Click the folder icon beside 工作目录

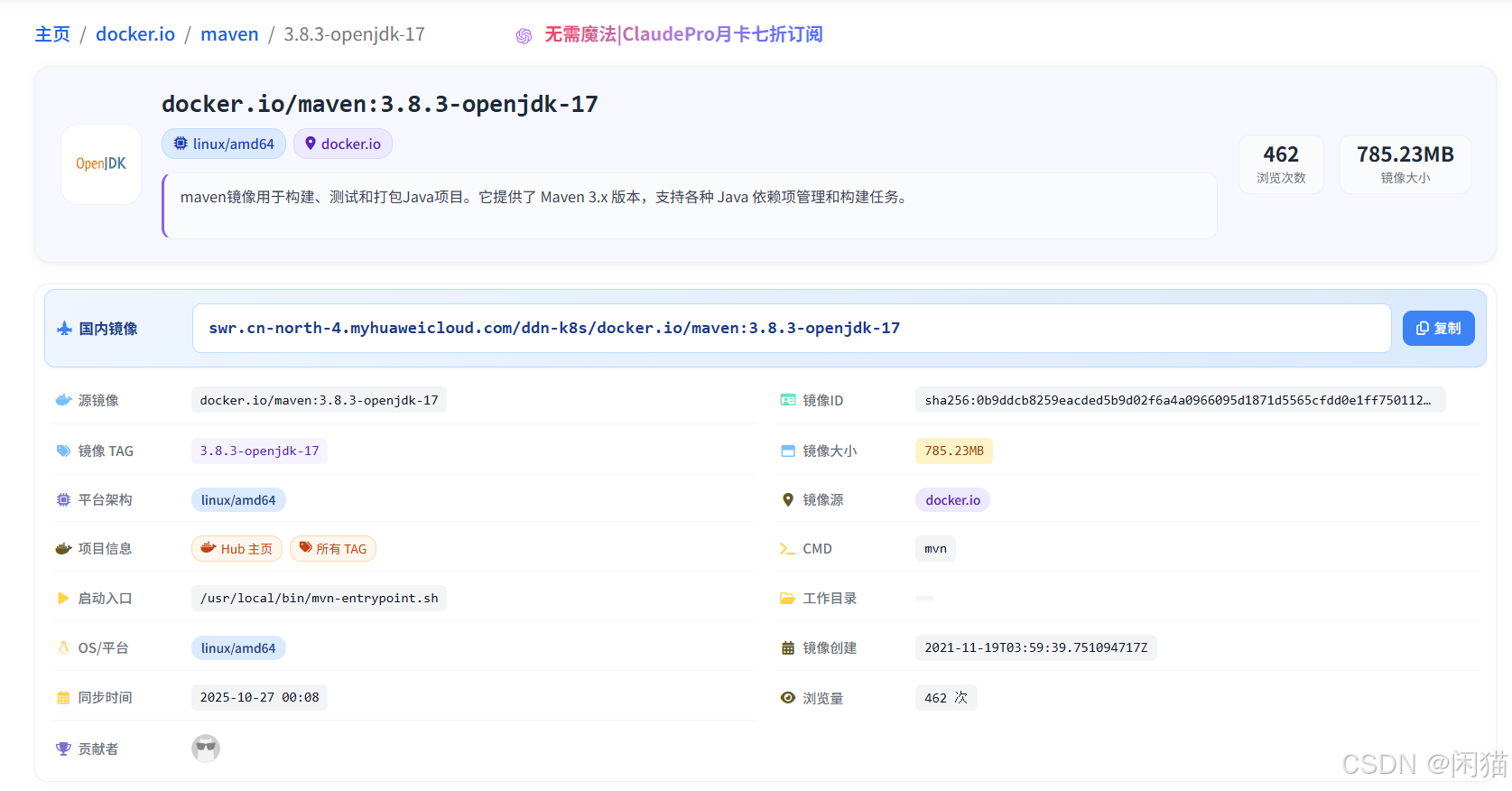[788, 598]
